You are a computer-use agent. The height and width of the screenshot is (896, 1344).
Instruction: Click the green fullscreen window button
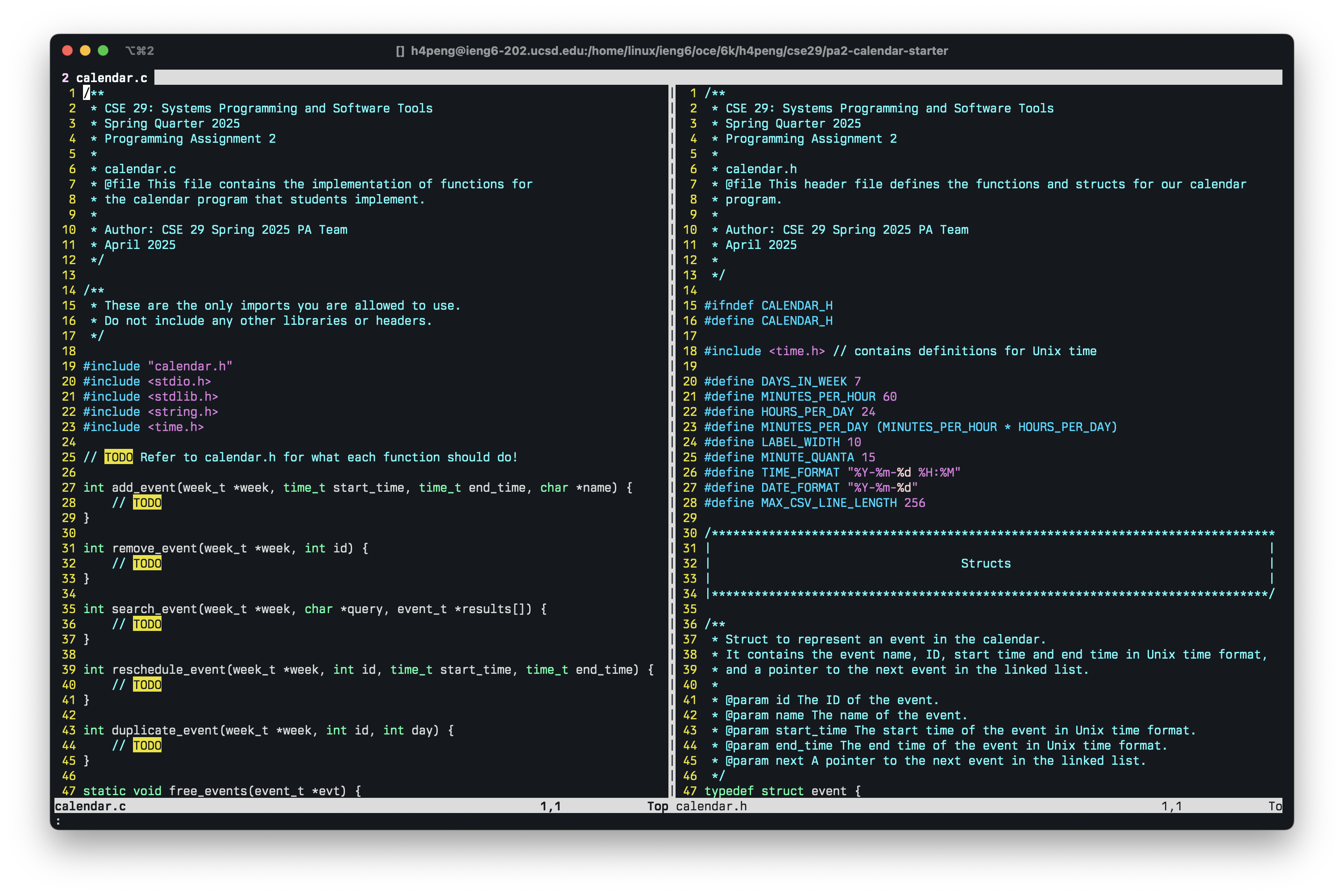coord(103,50)
